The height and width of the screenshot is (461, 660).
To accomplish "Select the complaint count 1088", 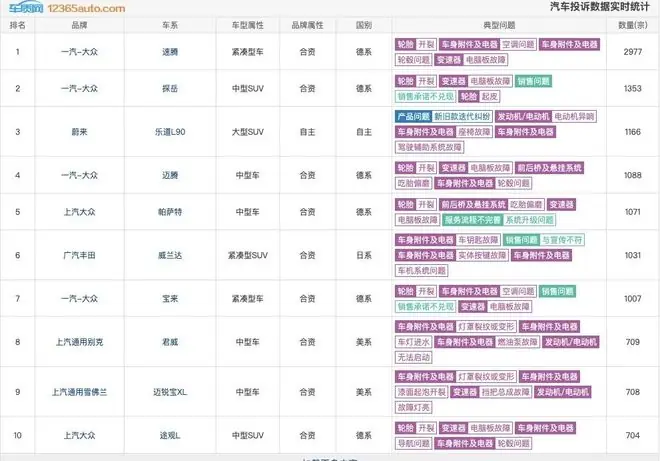I will point(633,175).
